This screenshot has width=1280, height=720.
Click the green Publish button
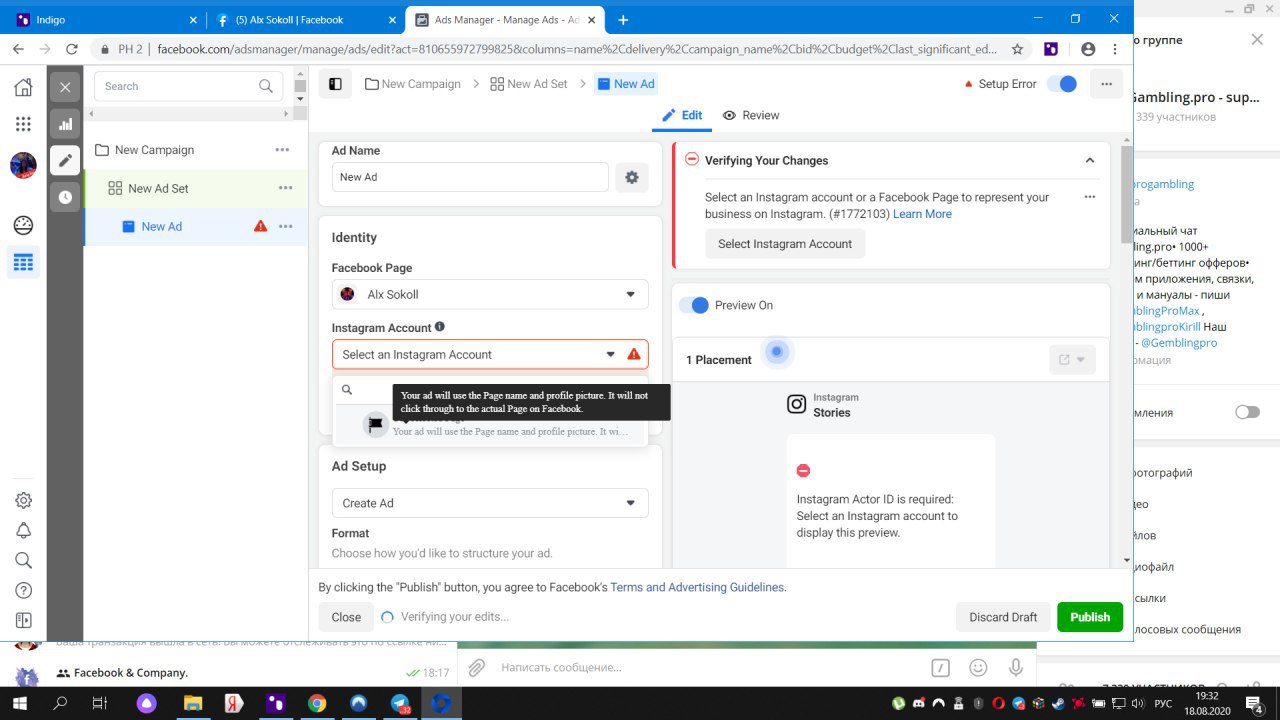1090,617
